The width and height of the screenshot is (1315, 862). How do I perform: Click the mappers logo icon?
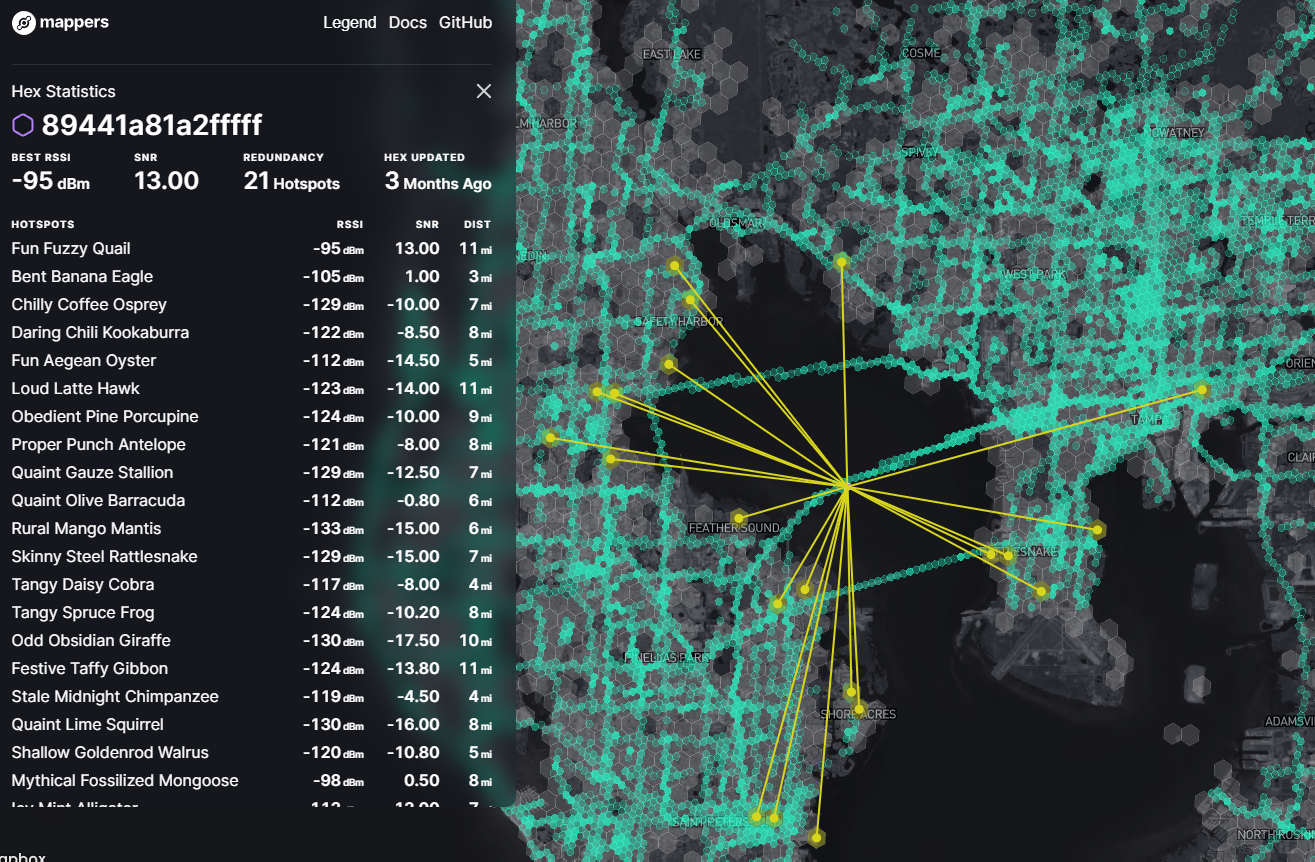point(24,22)
